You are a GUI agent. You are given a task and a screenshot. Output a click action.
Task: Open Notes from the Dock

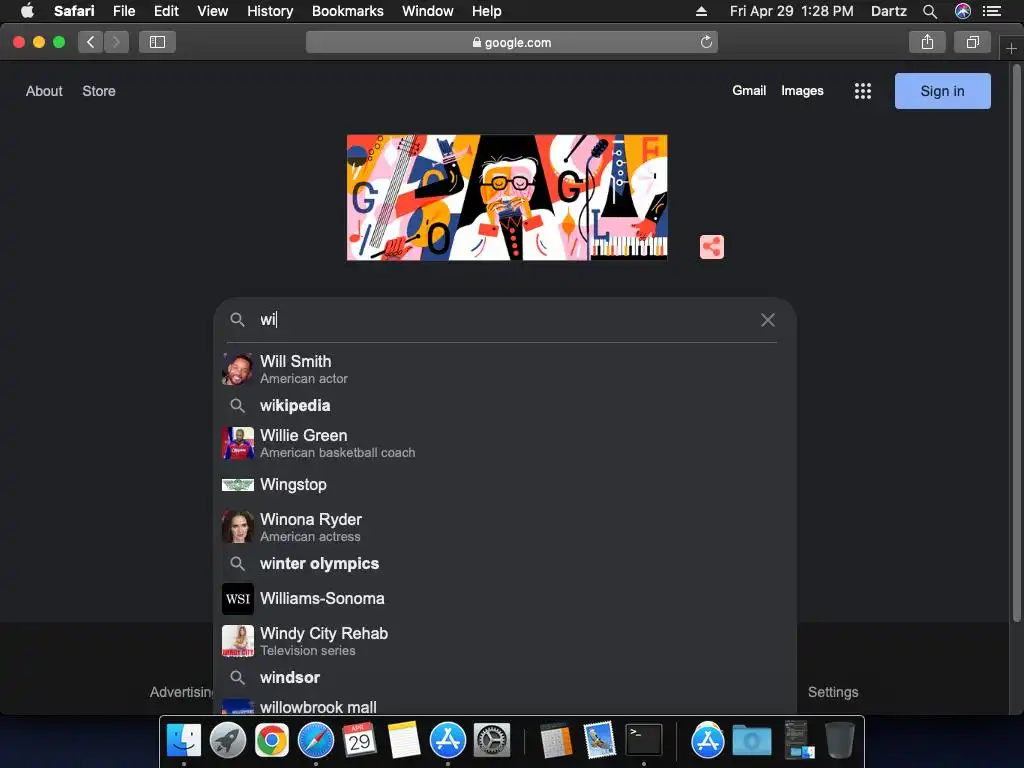pyautogui.click(x=404, y=740)
